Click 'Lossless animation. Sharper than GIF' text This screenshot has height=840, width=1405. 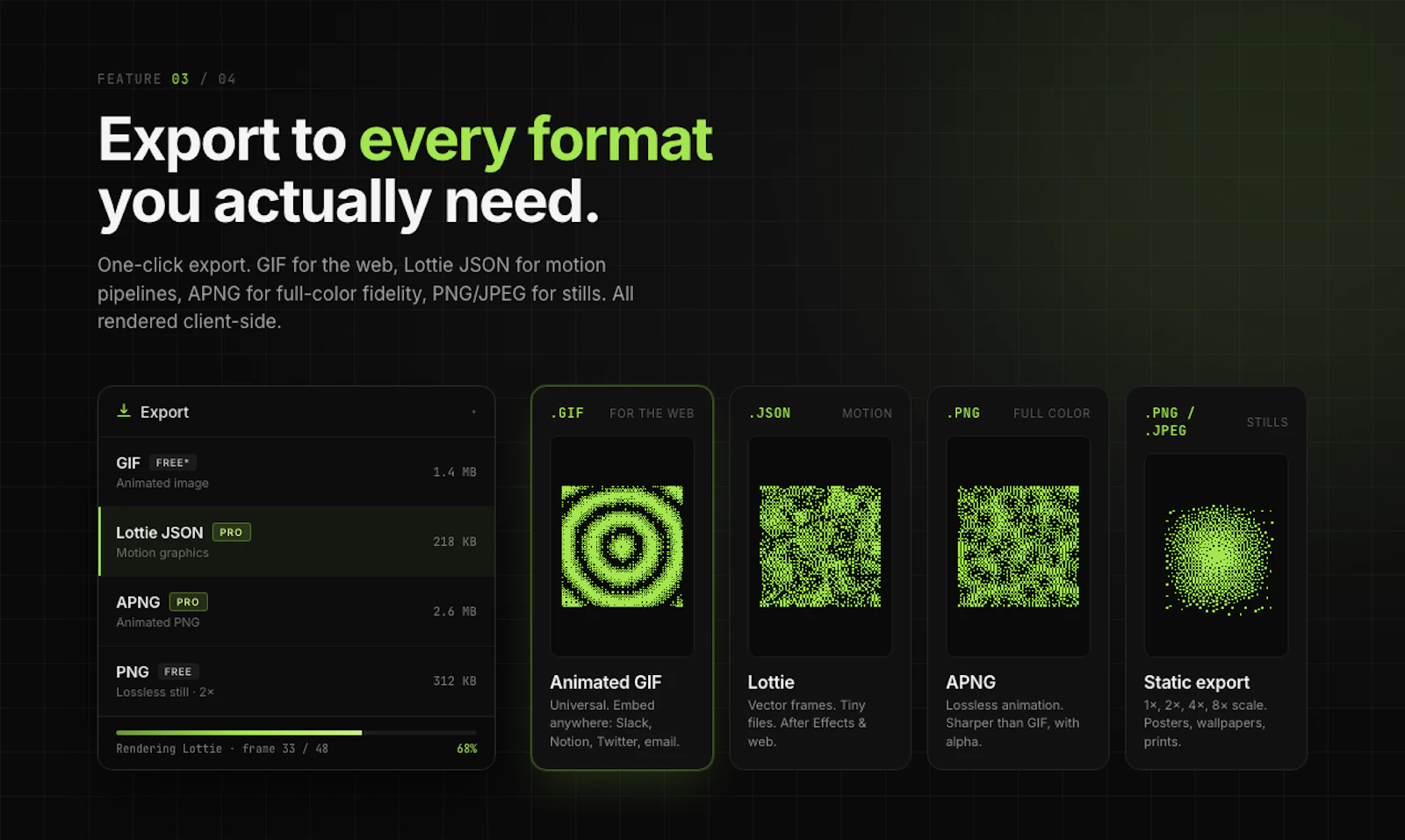[x=1012, y=723]
